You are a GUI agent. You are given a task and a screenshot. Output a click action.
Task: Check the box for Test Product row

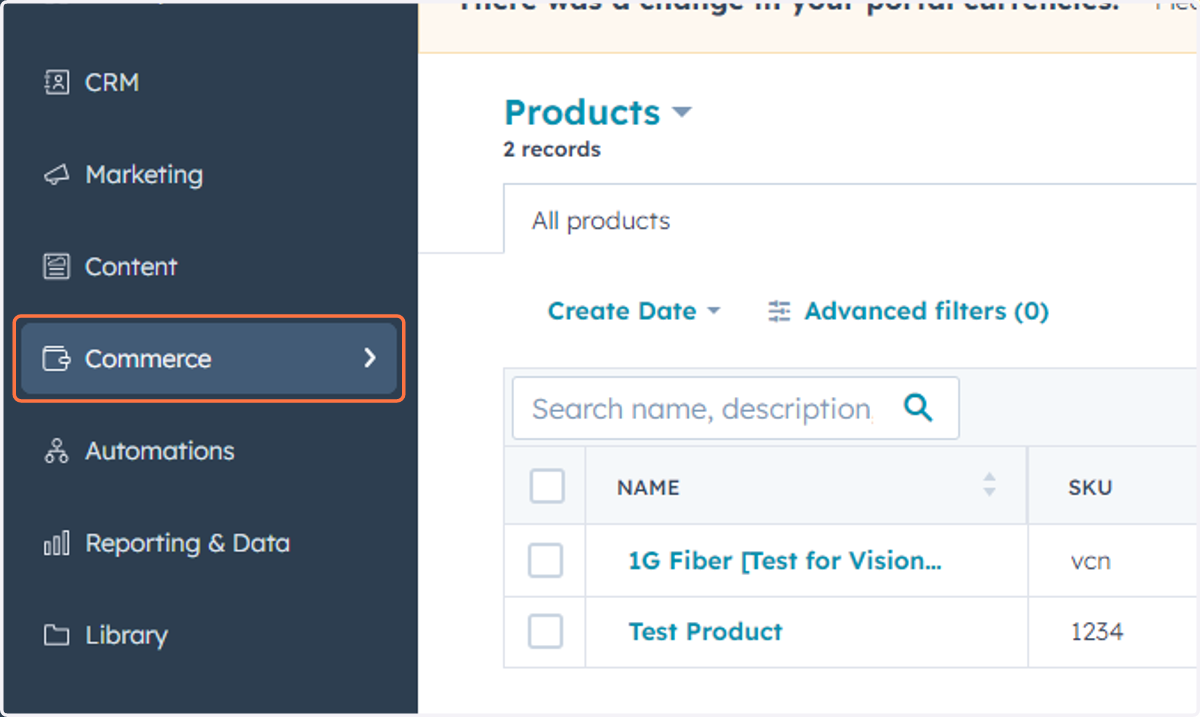coord(546,631)
